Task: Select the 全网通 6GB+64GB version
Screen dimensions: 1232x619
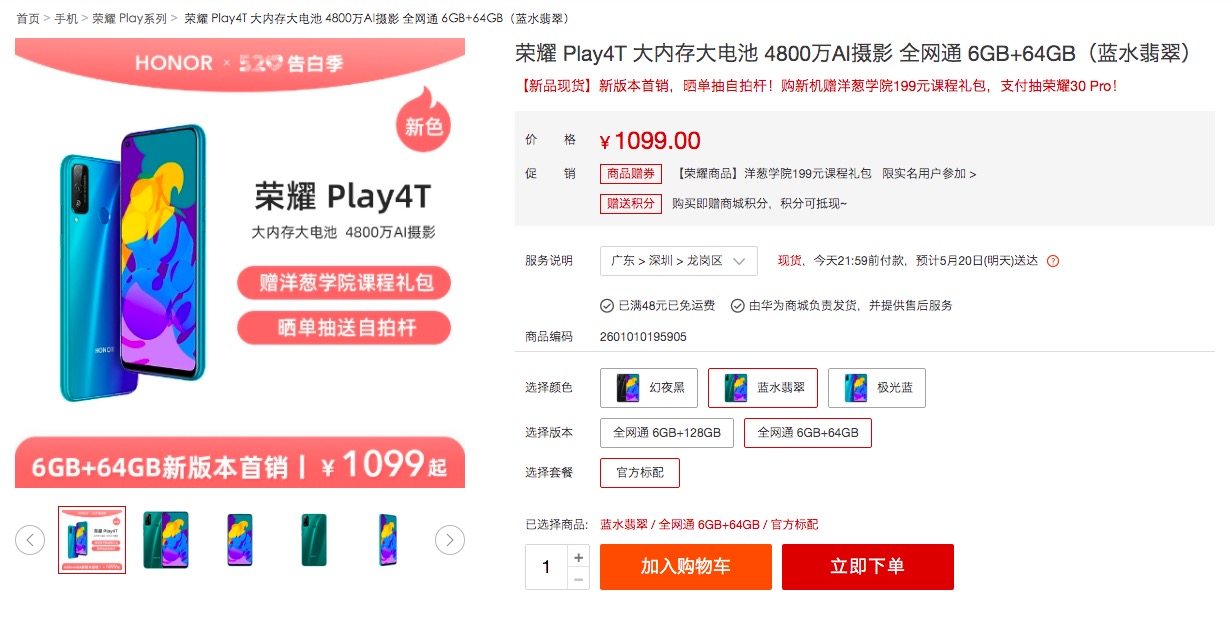Action: [808, 433]
